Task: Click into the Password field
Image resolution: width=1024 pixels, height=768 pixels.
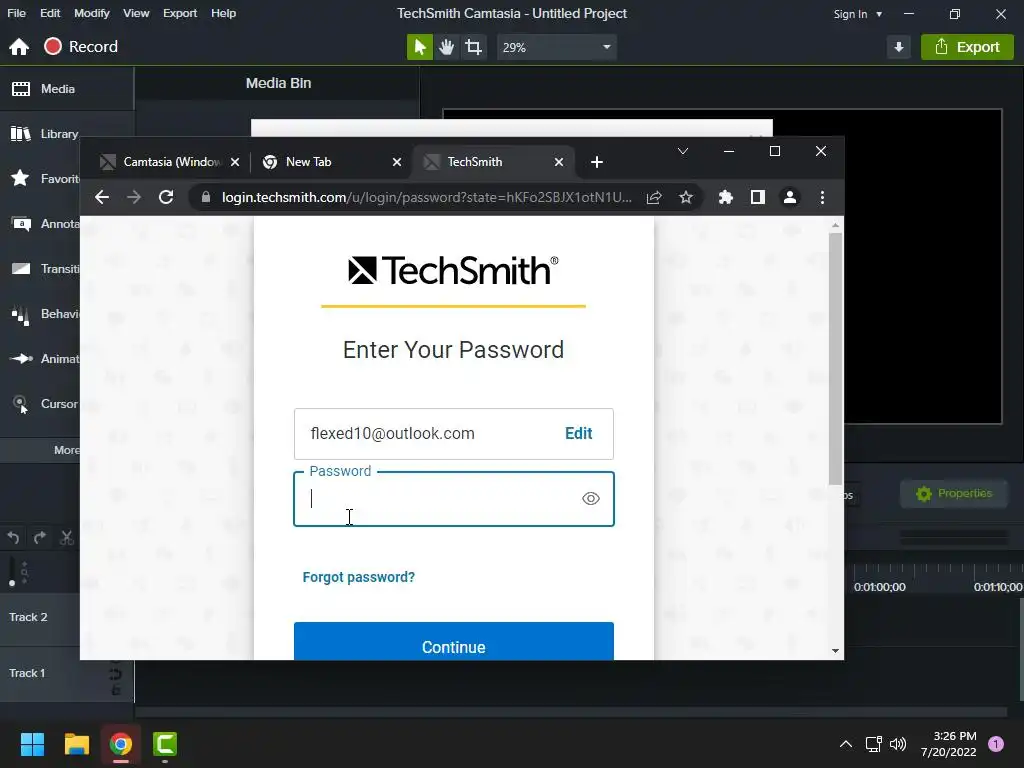Action: pos(453,499)
